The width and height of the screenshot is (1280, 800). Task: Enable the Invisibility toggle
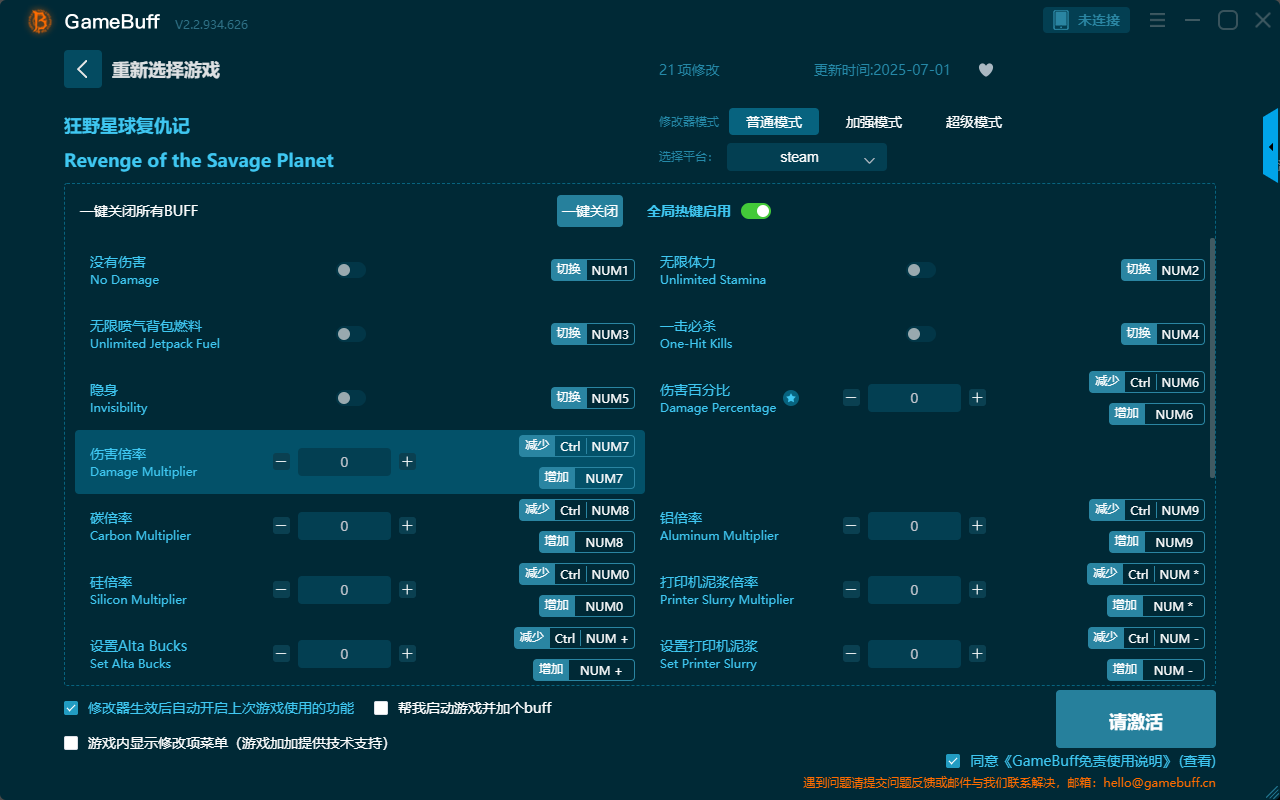click(x=351, y=398)
